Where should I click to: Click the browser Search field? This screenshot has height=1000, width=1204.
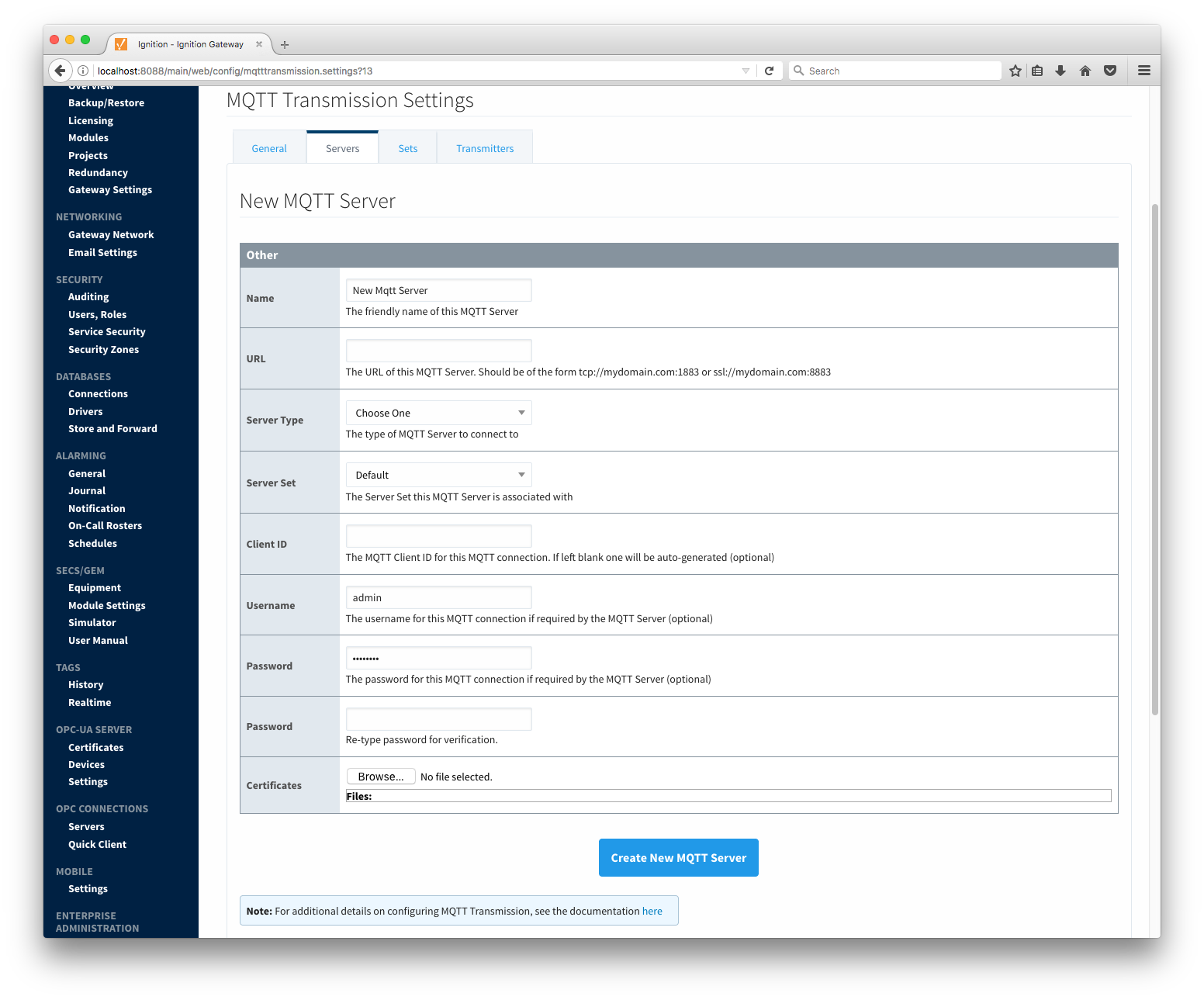(x=895, y=71)
